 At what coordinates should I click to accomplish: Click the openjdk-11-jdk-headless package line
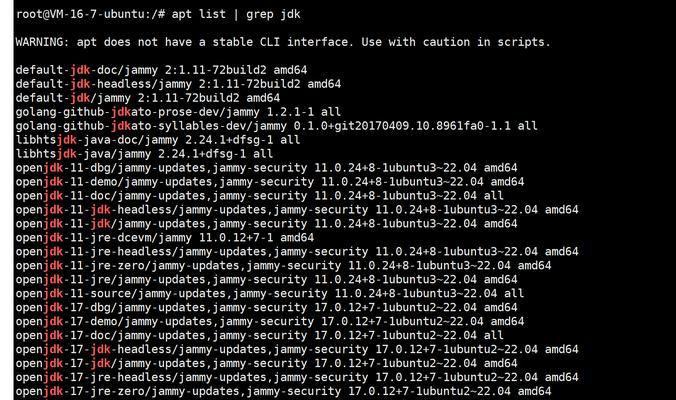click(x=297, y=209)
